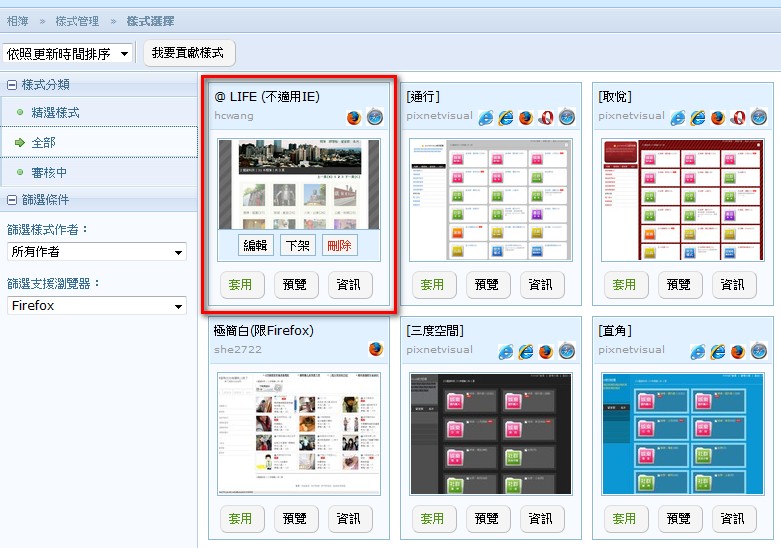Click gold-ringed IE icon on [取悅] card
The width and height of the screenshot is (781, 548).
698,118
